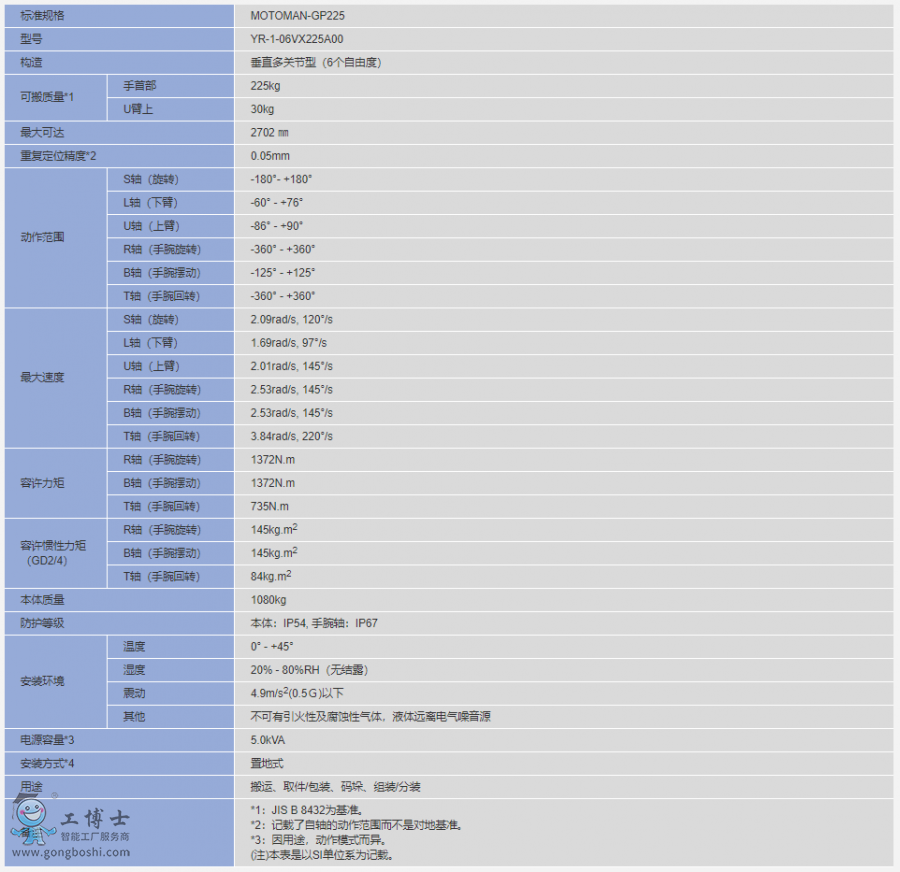Click 'S轴（旋转）' under 动作范围
Screen dimensions: 900x872
(x=151, y=180)
